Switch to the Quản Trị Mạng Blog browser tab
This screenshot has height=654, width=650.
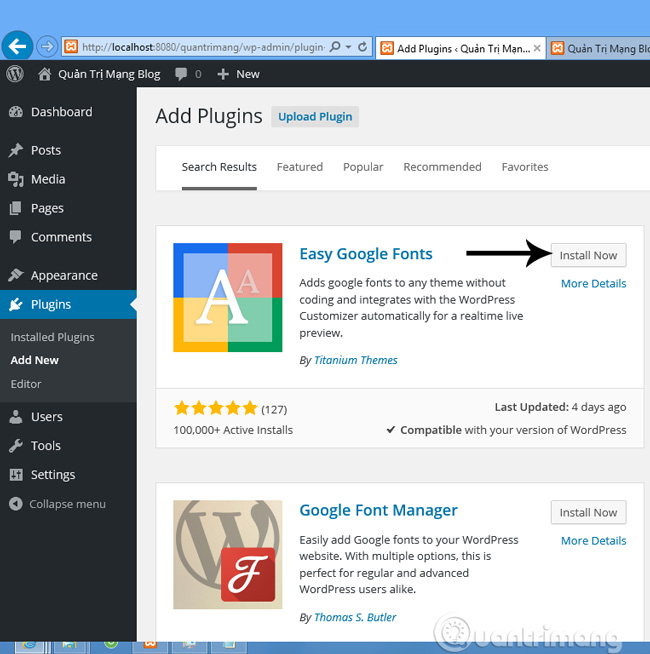tap(599, 48)
